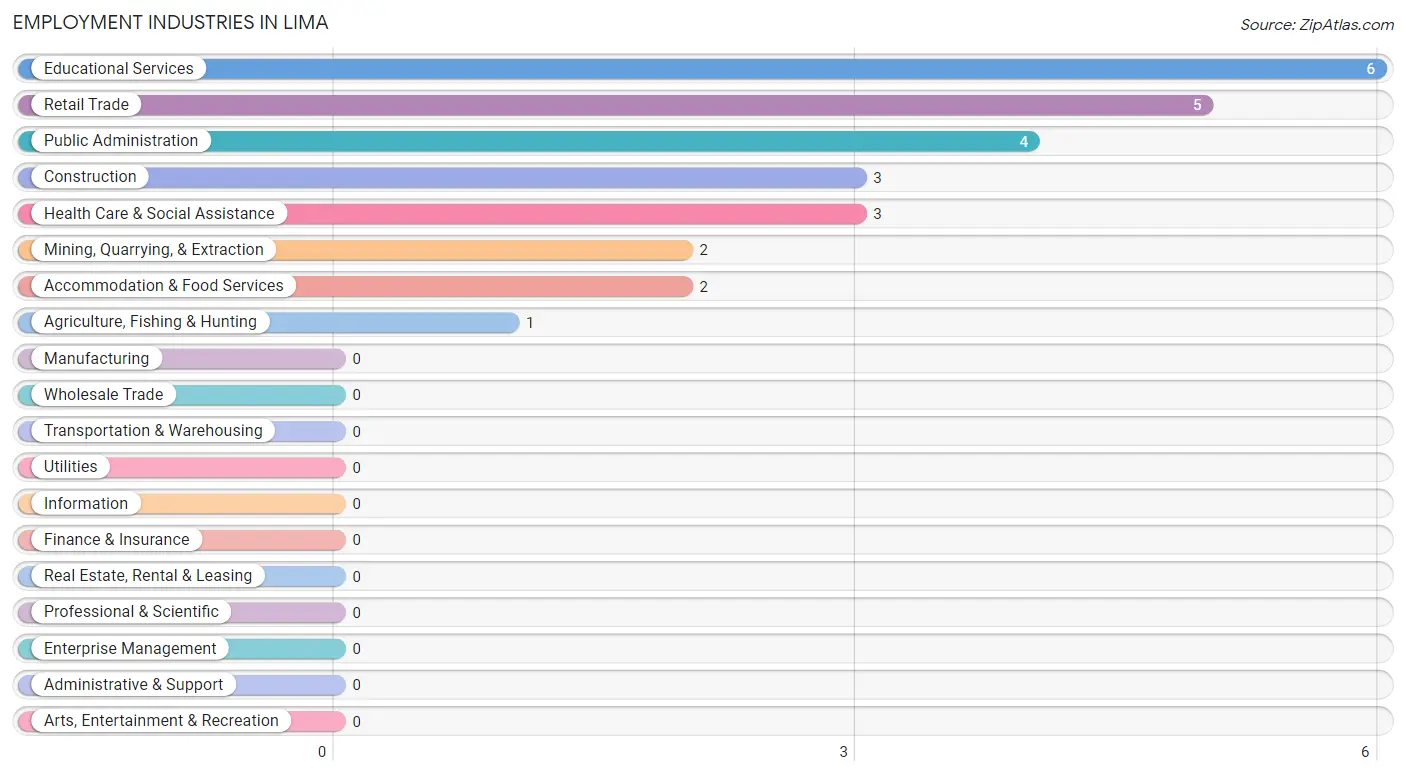Click value 2 next to Accommodation bar
Screen dimensions: 1406x776
(x=704, y=287)
